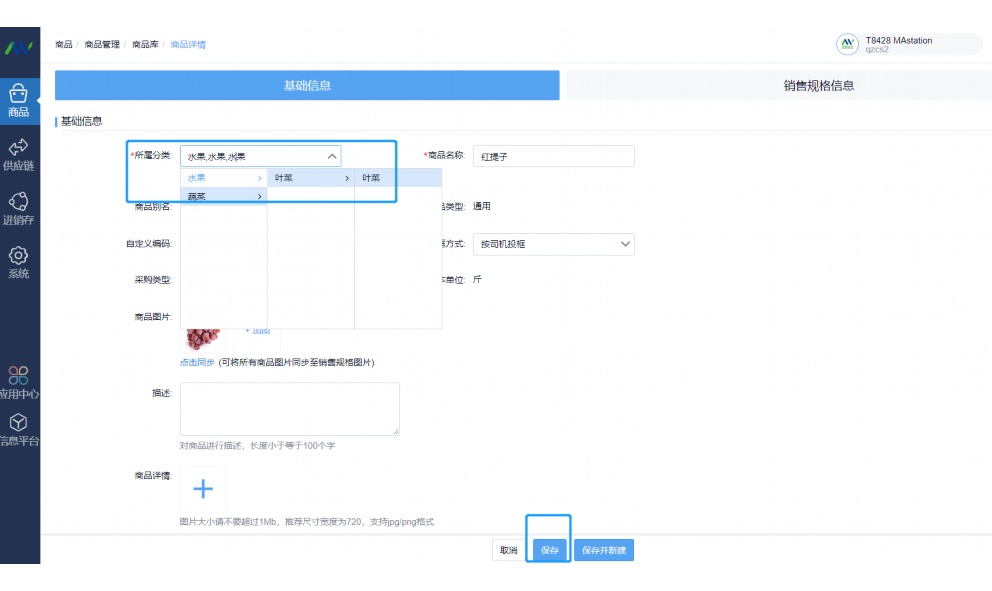Switch to 基础信息 tab

click(x=307, y=85)
